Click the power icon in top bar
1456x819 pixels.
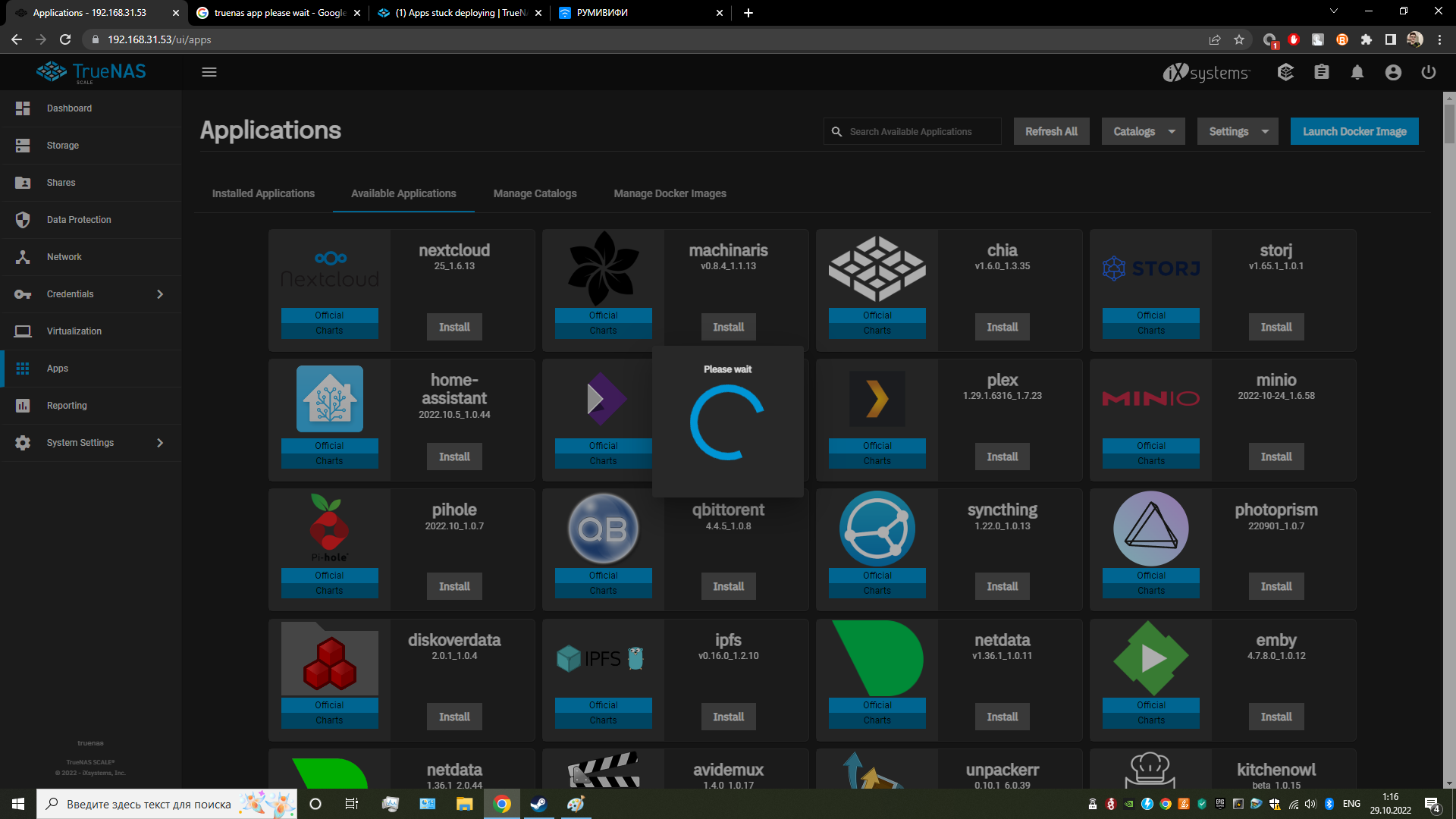(1429, 72)
